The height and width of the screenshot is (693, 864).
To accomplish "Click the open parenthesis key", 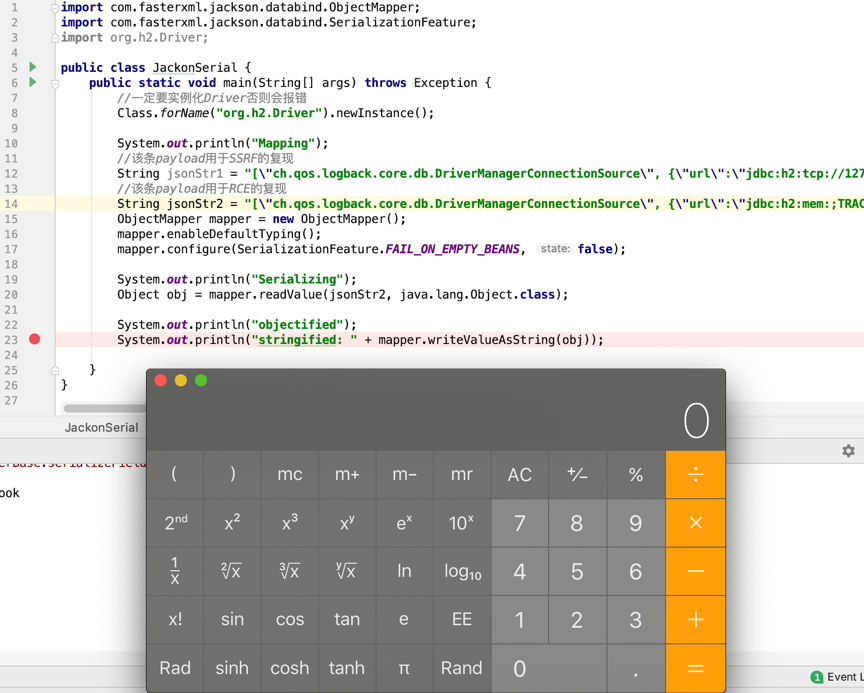I will point(175,475).
